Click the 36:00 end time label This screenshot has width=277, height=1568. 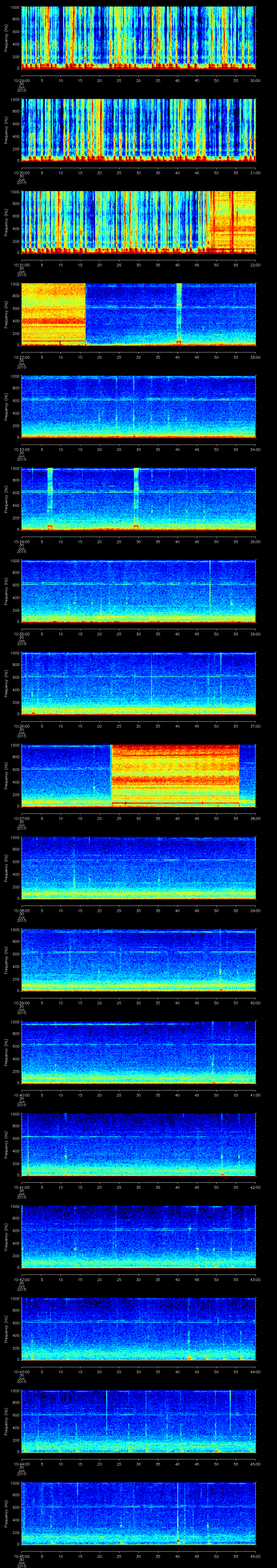(255, 634)
